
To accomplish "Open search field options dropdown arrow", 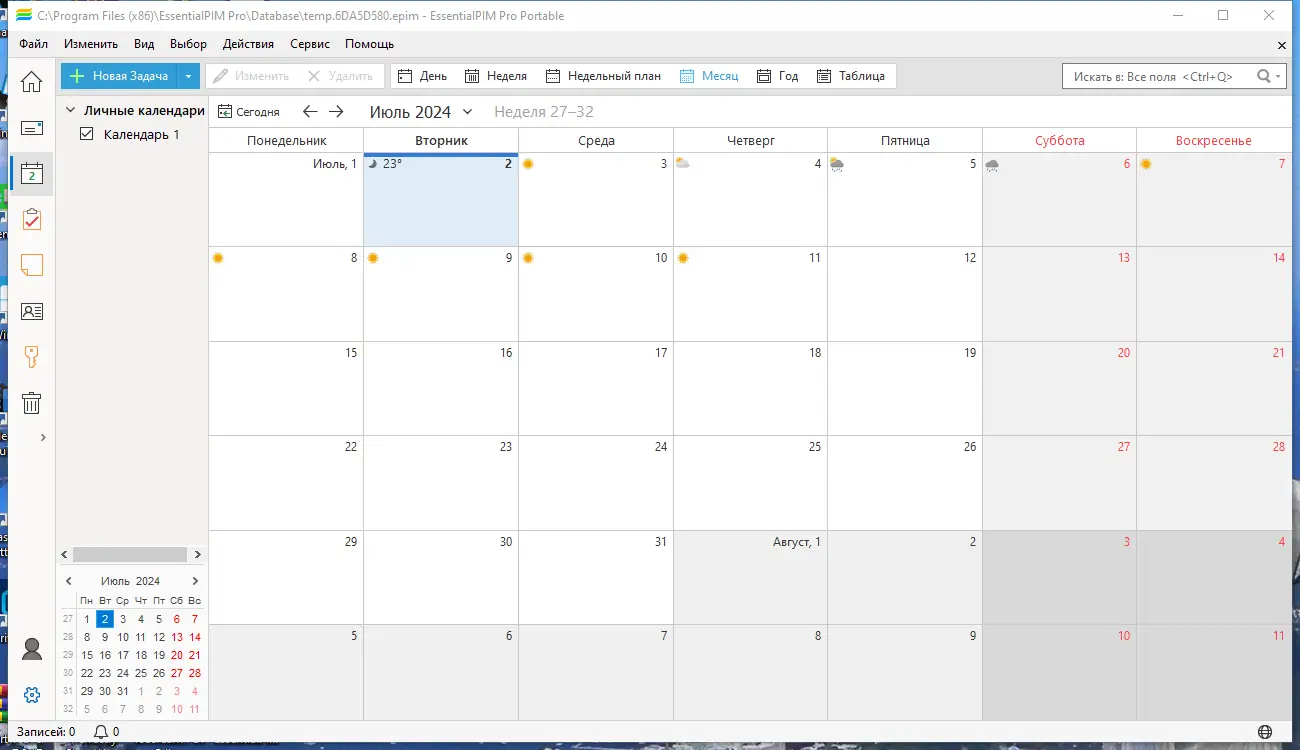I will tap(1279, 76).
